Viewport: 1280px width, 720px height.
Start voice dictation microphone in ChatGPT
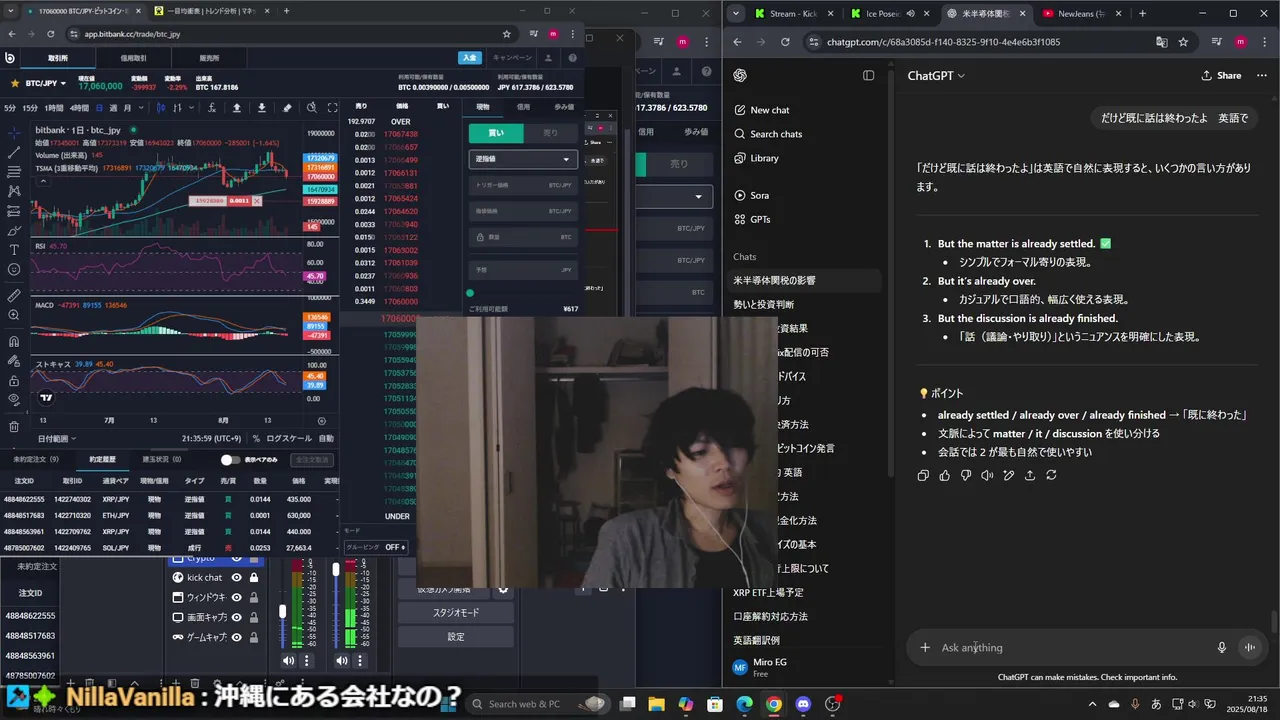(x=1221, y=647)
